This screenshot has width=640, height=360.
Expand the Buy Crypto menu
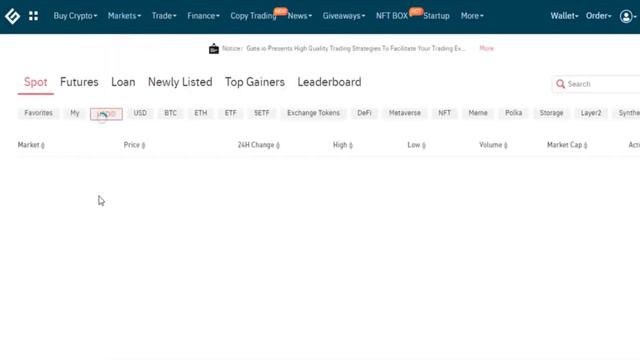[x=76, y=16]
